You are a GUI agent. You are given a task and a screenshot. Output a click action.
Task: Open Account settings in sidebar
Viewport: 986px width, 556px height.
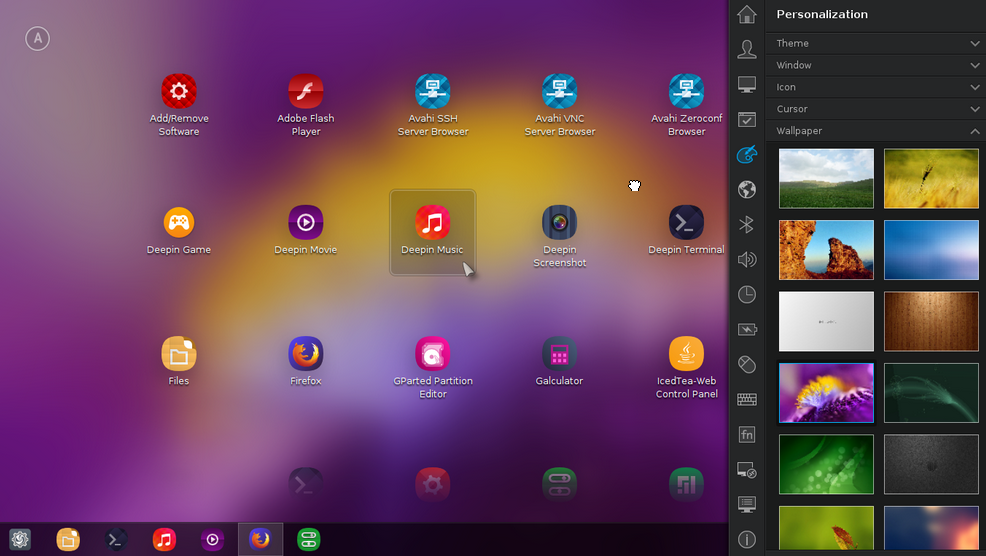pyautogui.click(x=747, y=49)
